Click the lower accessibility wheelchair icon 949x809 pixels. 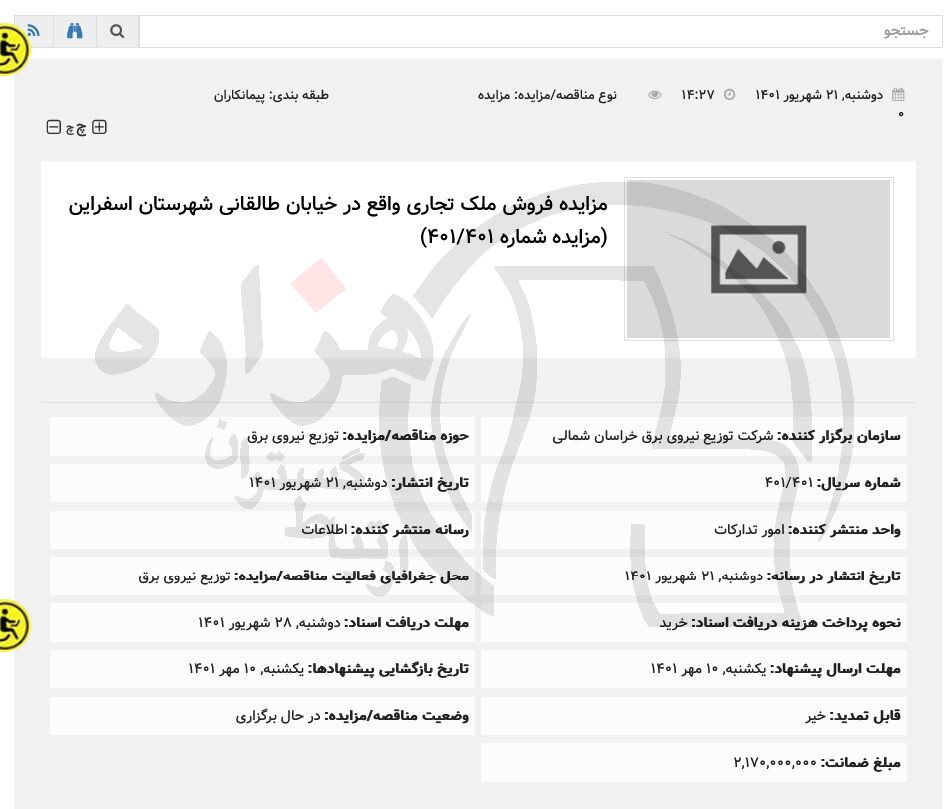tap(12, 625)
